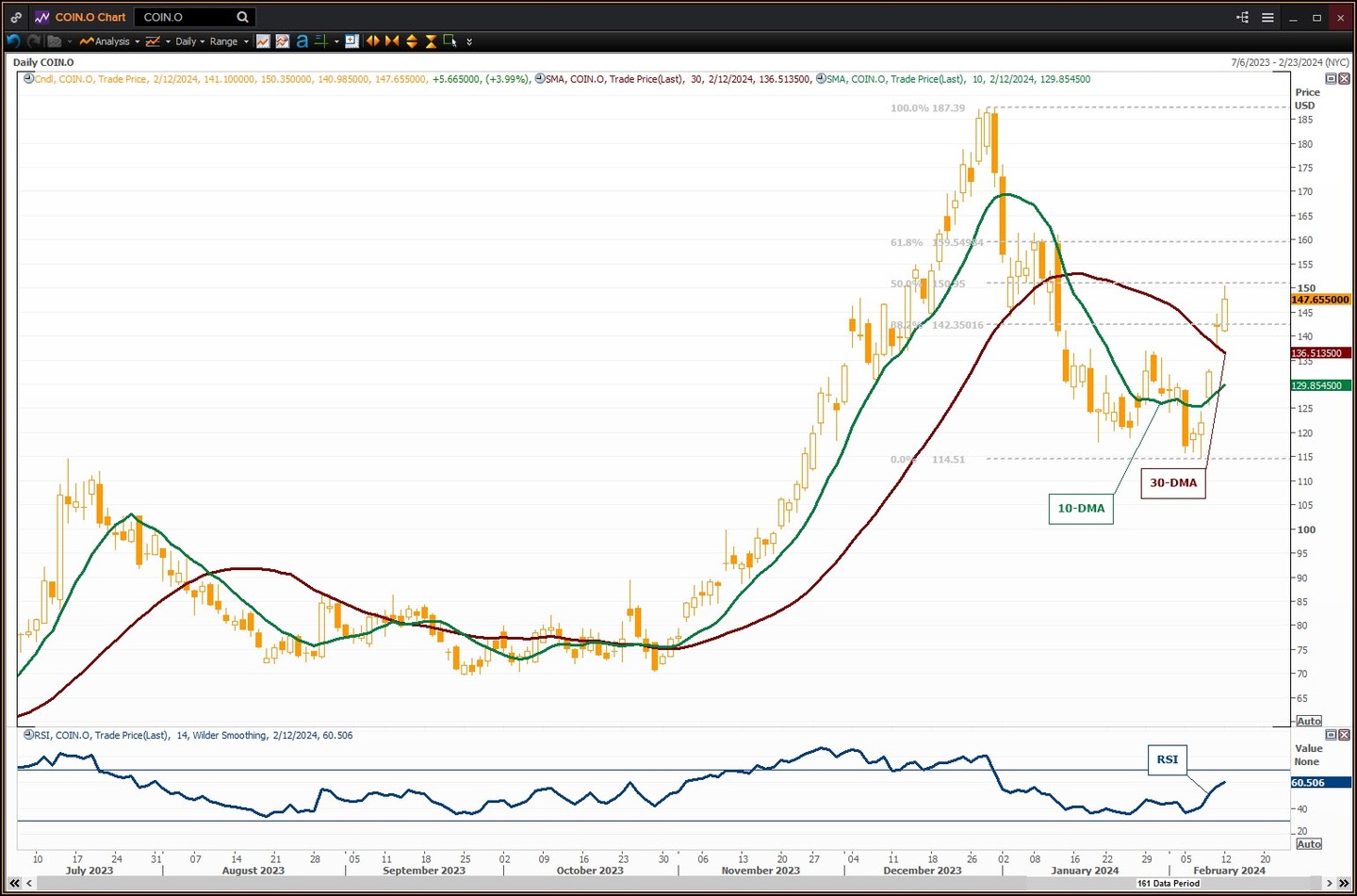Click the COIN.O symbol input field

(184, 17)
